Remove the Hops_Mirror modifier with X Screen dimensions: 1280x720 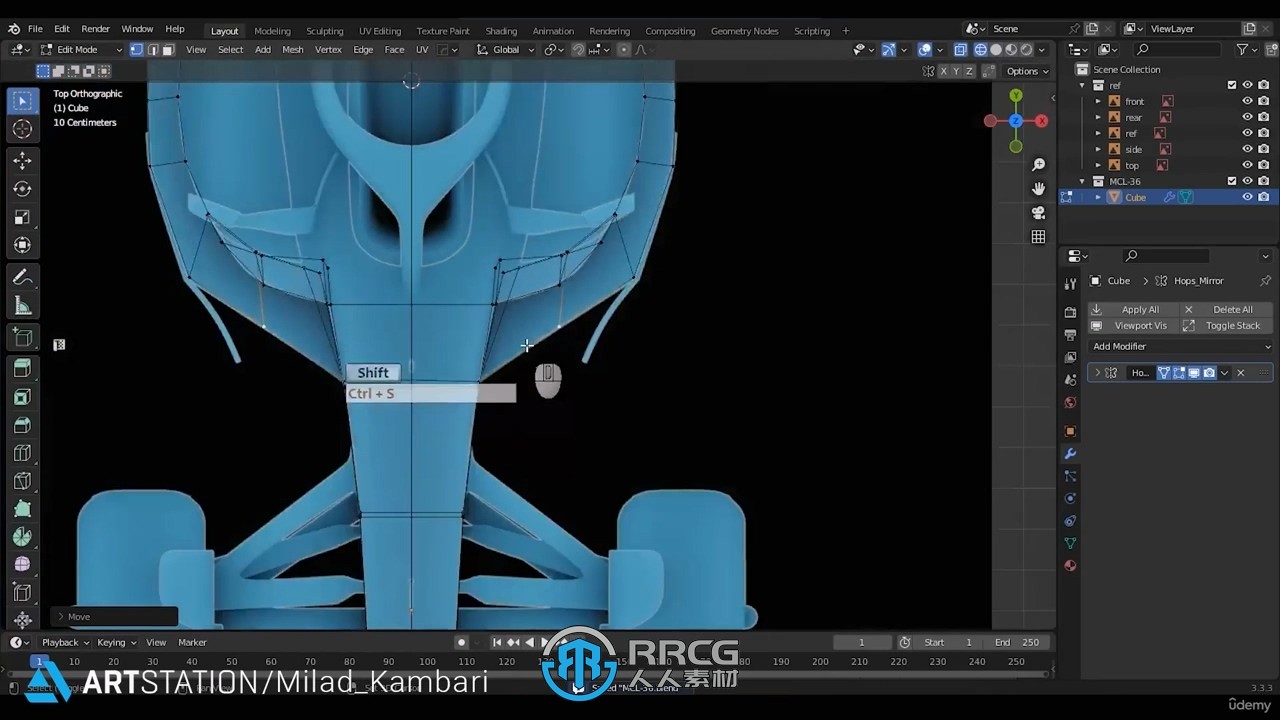pos(1241,373)
